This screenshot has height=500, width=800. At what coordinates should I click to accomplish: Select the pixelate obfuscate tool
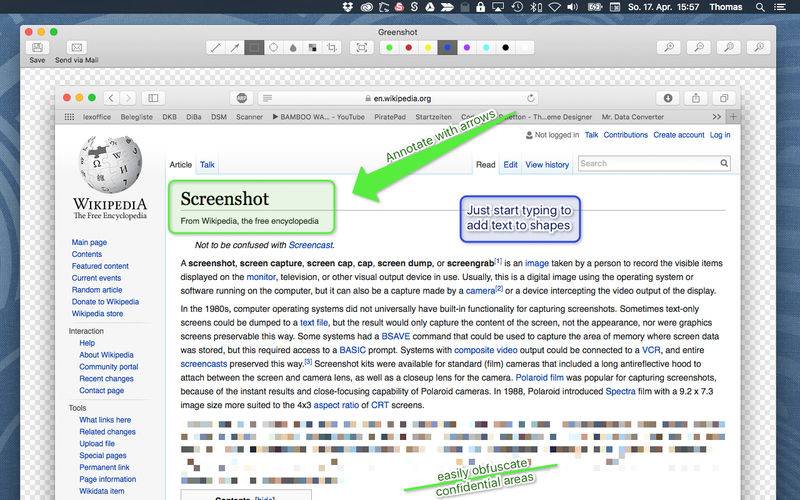[x=312, y=47]
